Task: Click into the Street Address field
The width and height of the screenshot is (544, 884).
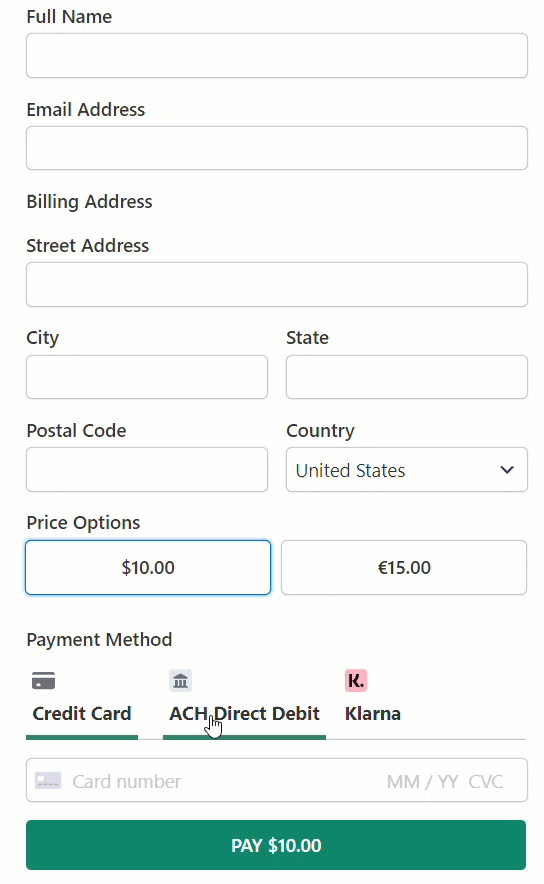Action: (x=277, y=284)
